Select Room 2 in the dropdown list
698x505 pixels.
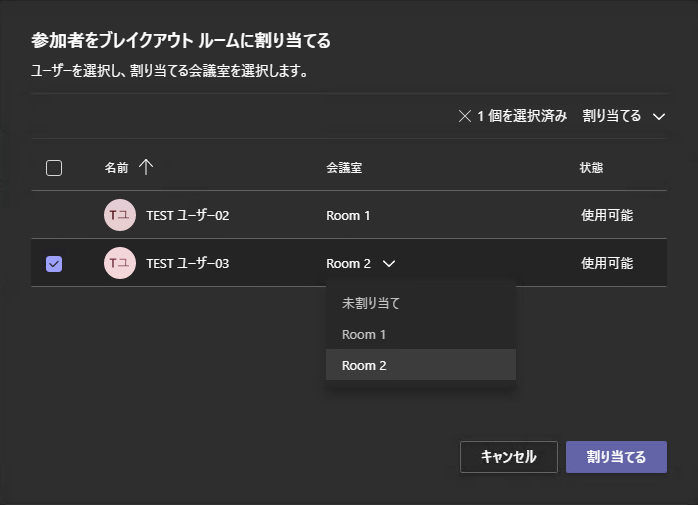tap(364, 365)
